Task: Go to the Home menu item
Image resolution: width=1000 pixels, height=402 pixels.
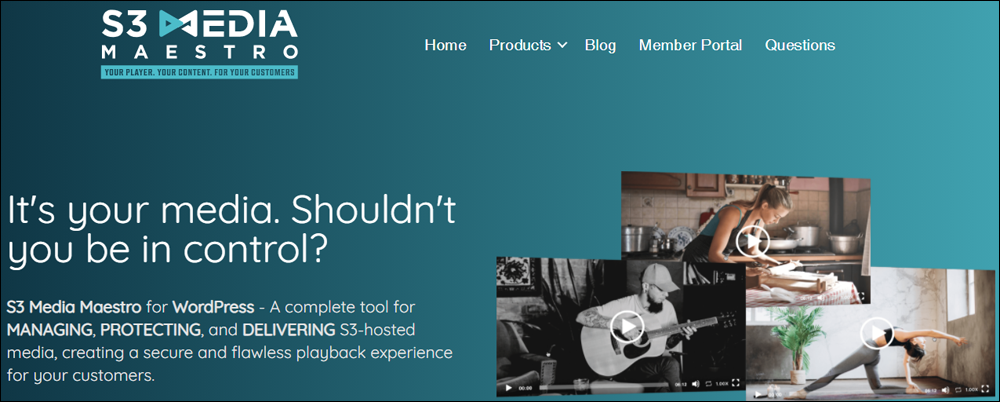Action: click(445, 45)
